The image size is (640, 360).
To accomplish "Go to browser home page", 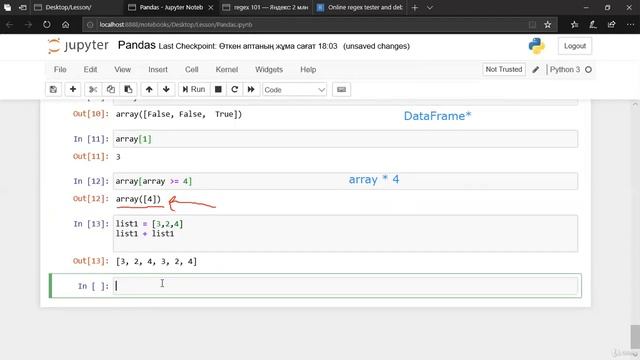I will pos(65,24).
